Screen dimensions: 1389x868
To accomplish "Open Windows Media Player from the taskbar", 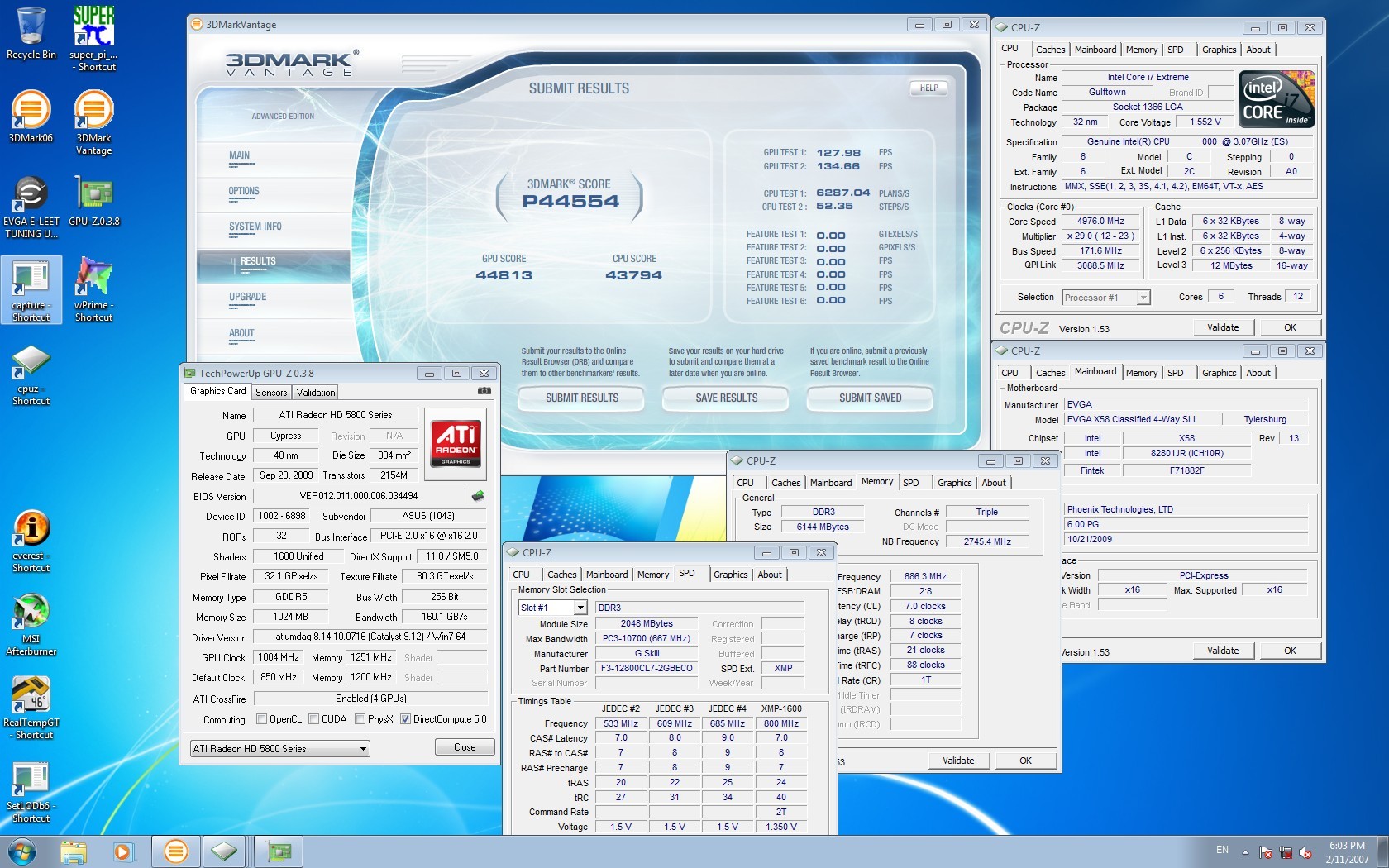I will coord(122,851).
